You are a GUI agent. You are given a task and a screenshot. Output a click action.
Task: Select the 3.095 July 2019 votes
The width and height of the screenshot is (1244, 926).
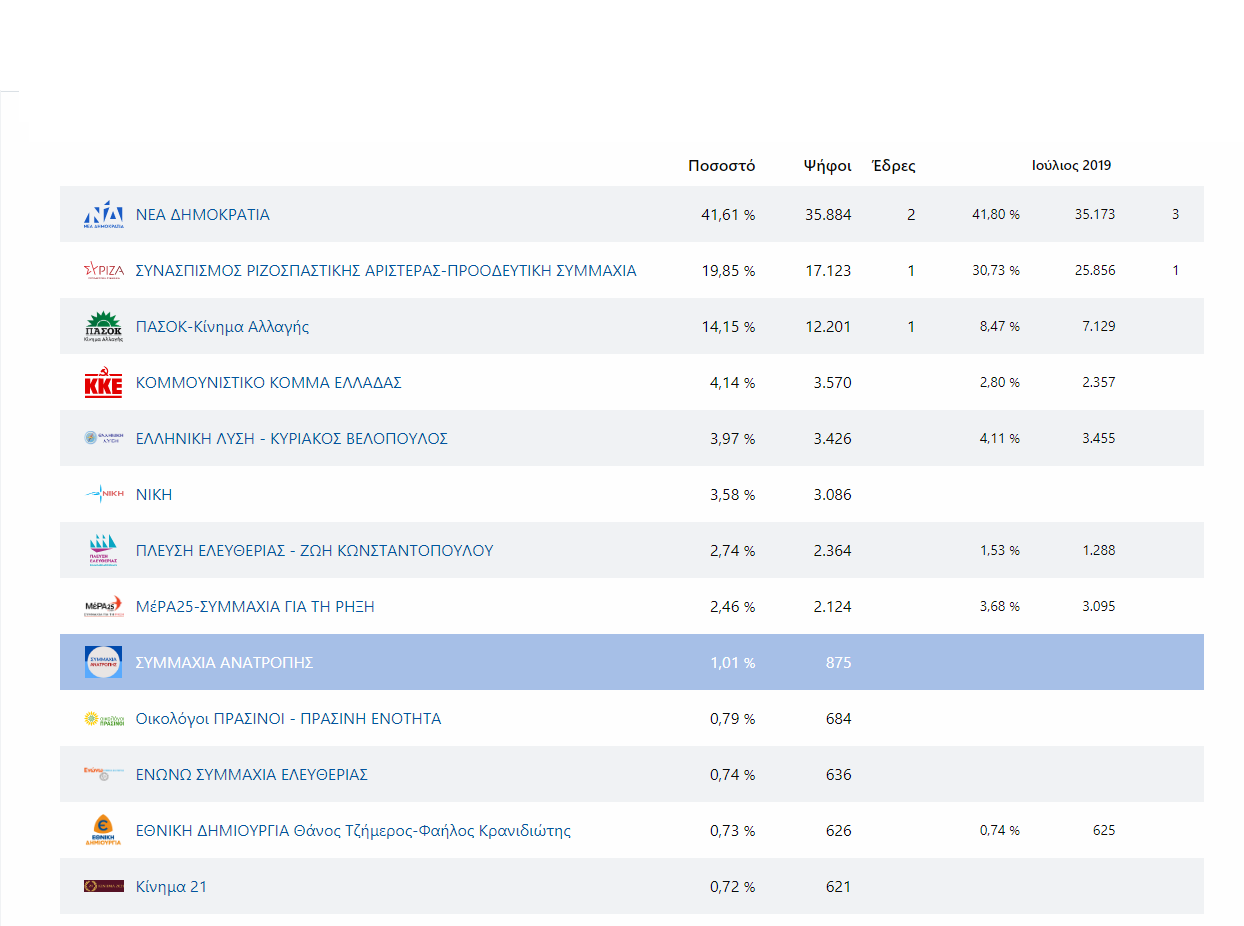pyautogui.click(x=1098, y=607)
